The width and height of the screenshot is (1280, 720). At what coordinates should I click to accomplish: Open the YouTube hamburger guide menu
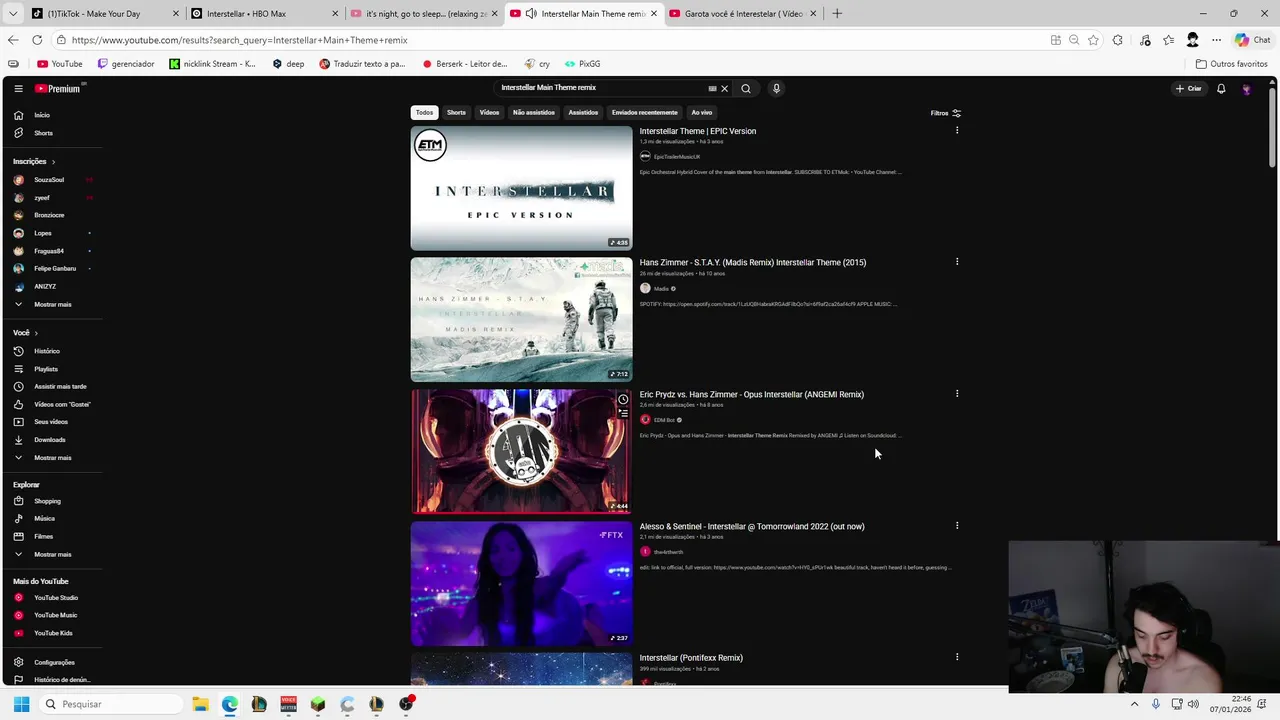18,88
